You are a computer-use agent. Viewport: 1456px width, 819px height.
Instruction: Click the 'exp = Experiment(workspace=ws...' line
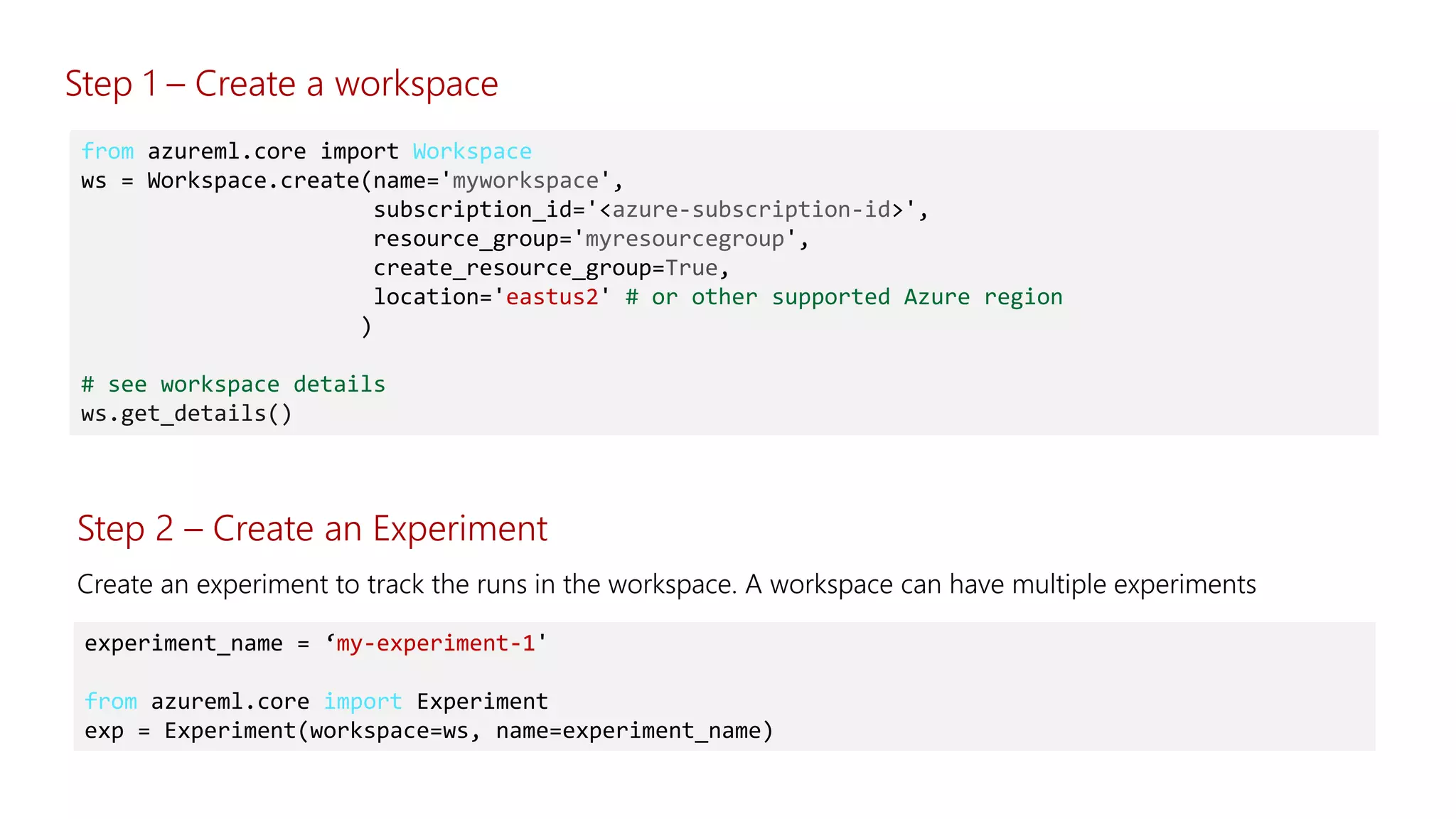coord(429,731)
